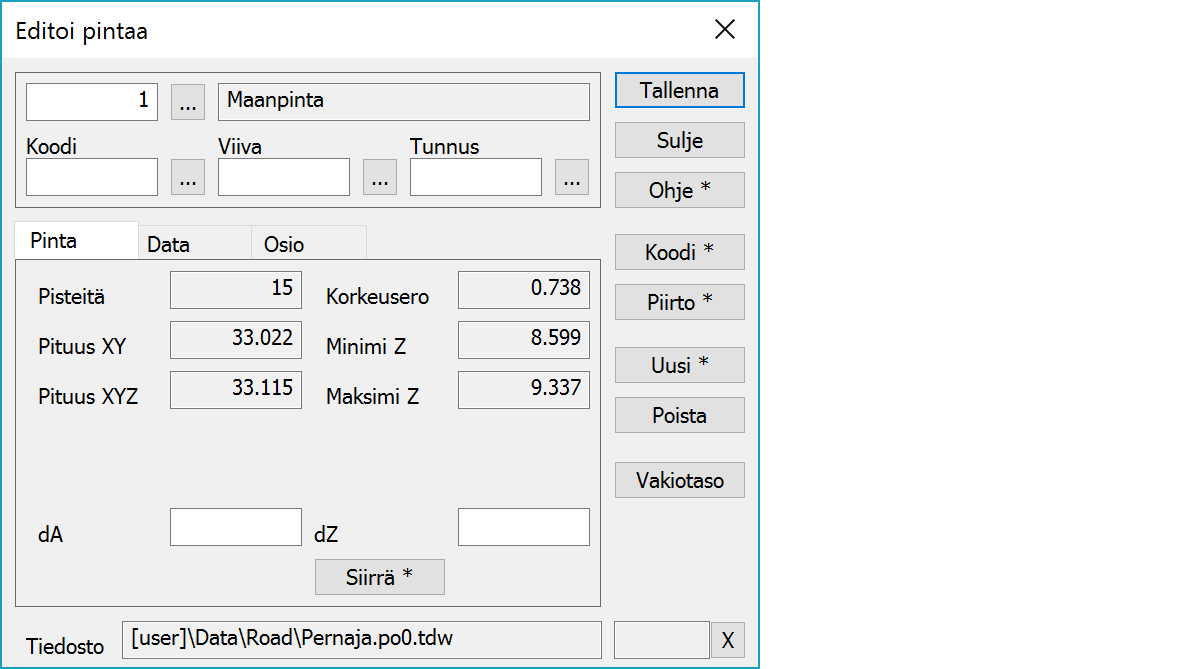Clear file with X button beside Tiedosto
Screen dimensions: 1200x669
727,640
